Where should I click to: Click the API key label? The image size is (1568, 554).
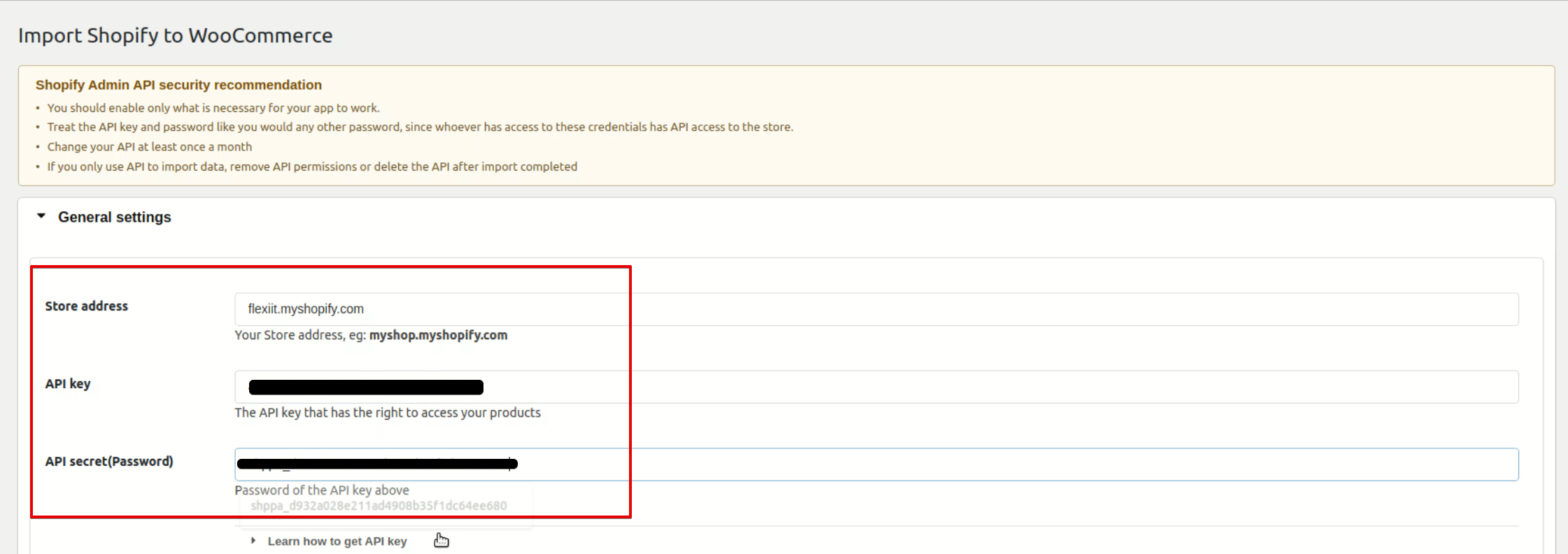[68, 384]
